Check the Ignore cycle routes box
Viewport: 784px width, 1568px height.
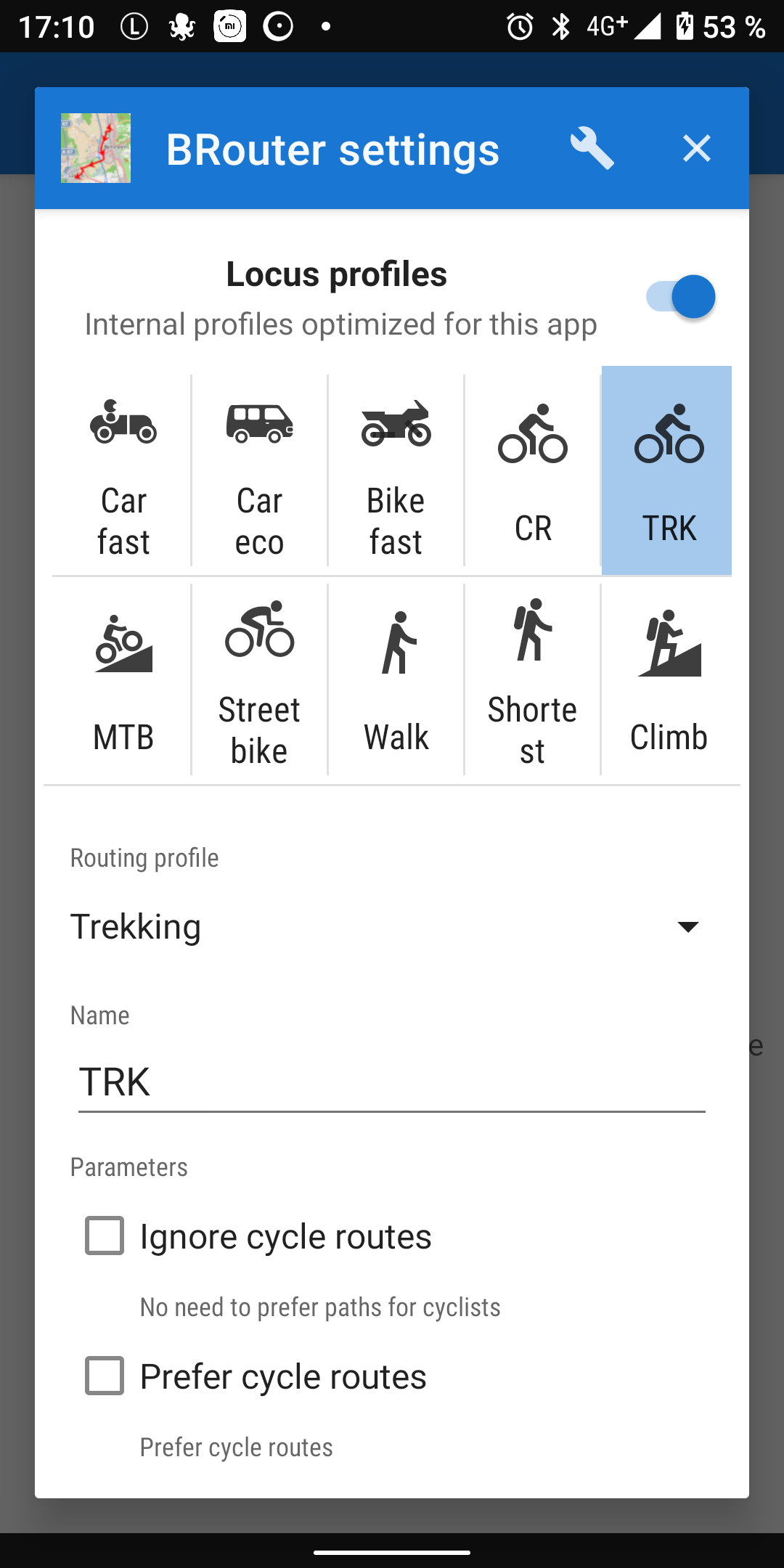click(105, 1236)
